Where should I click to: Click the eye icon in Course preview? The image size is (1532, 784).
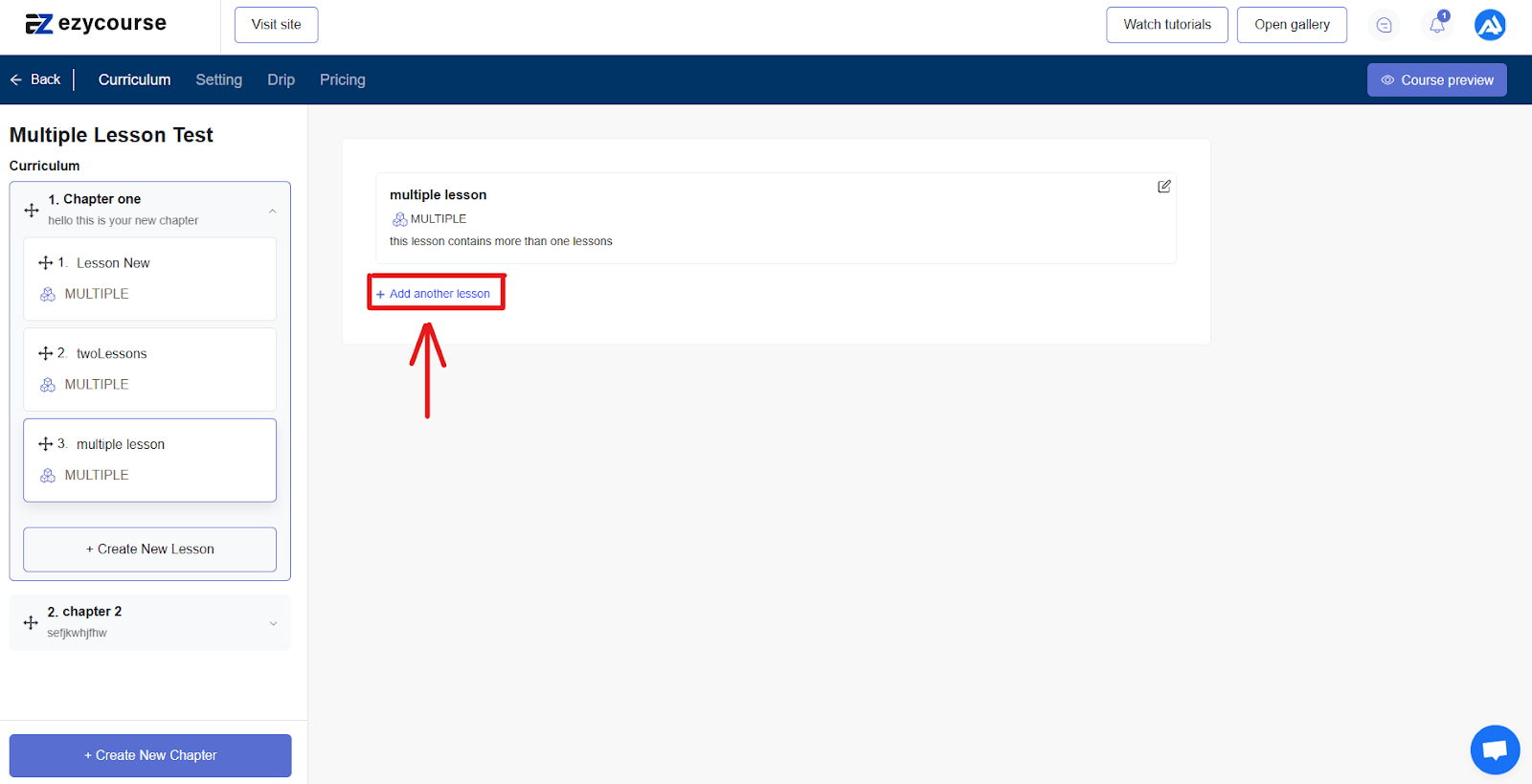(1387, 80)
